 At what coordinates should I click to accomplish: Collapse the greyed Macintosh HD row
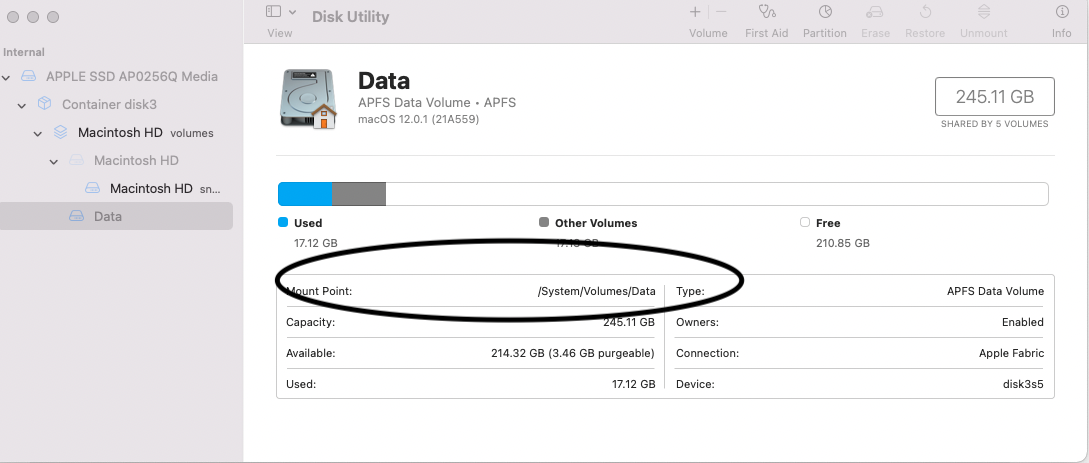pos(54,161)
